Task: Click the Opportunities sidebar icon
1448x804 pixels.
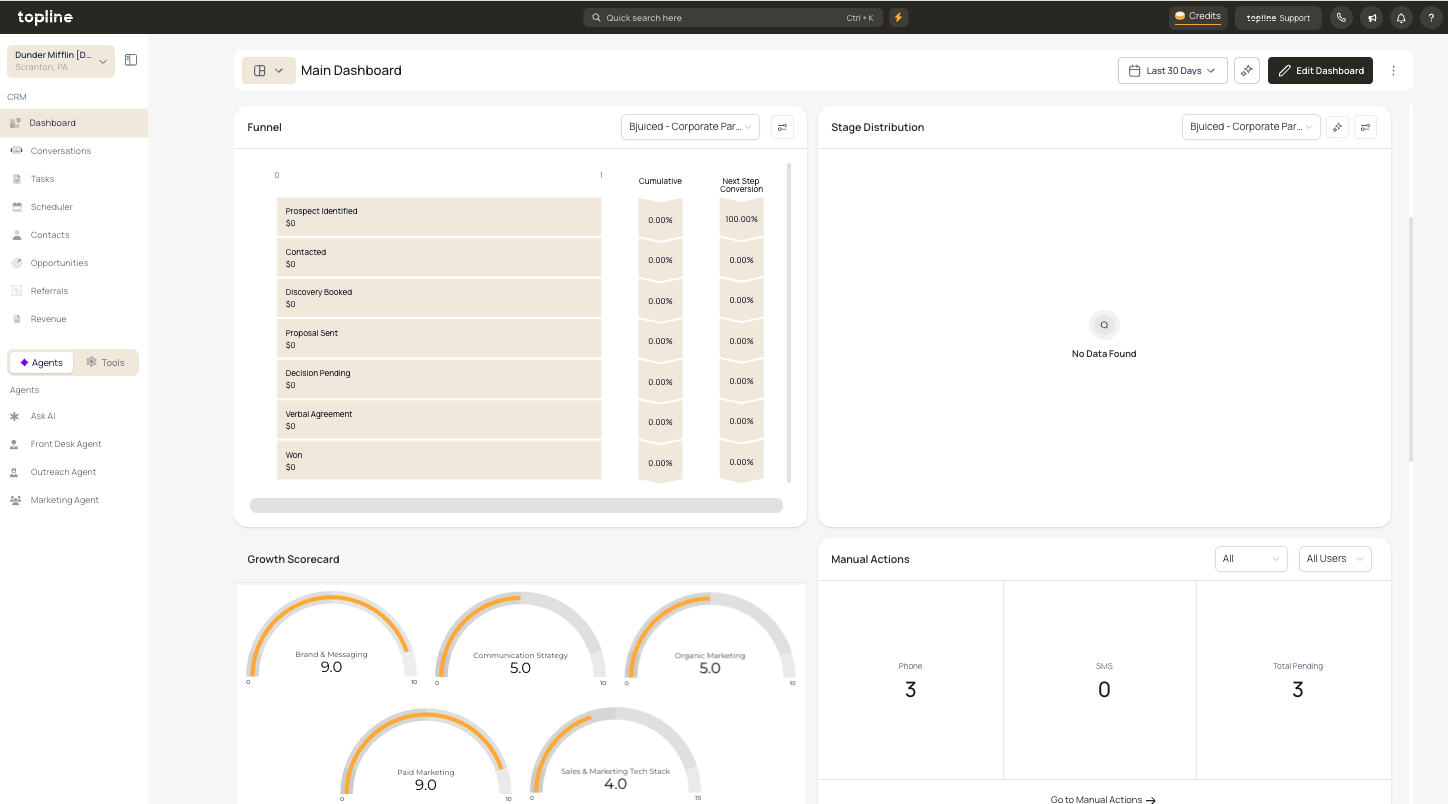Action: [16, 263]
